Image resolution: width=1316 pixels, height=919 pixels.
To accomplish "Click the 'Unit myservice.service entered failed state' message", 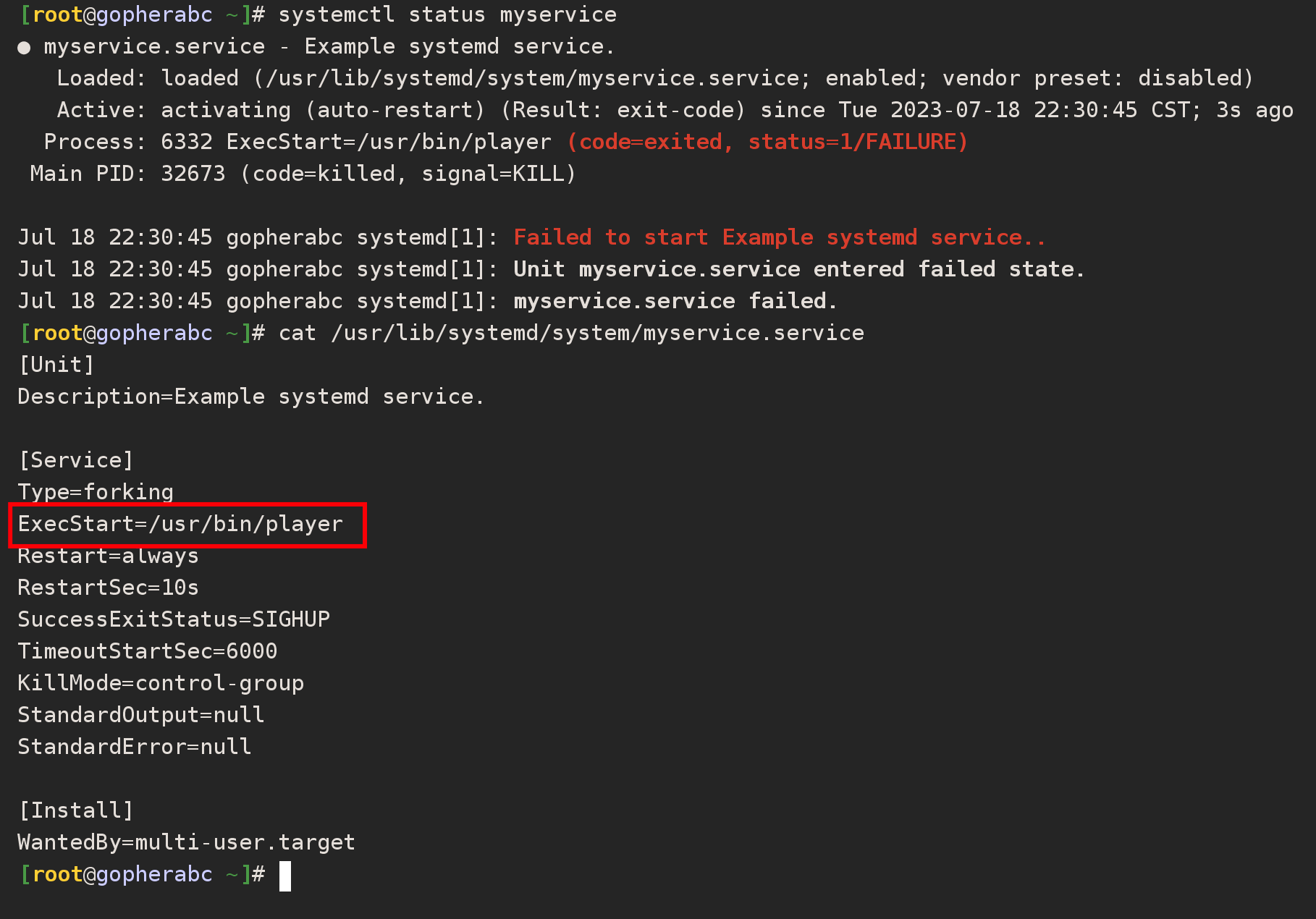I will click(x=799, y=269).
